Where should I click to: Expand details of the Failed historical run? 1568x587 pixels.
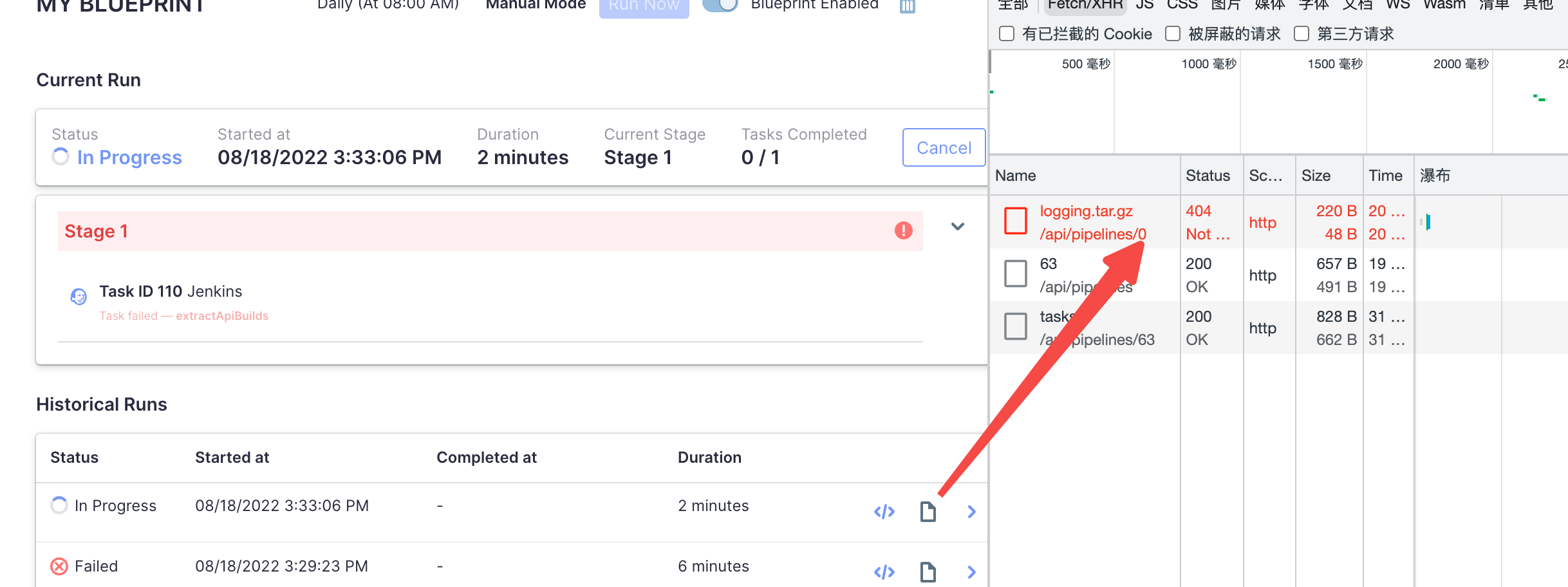(x=971, y=572)
